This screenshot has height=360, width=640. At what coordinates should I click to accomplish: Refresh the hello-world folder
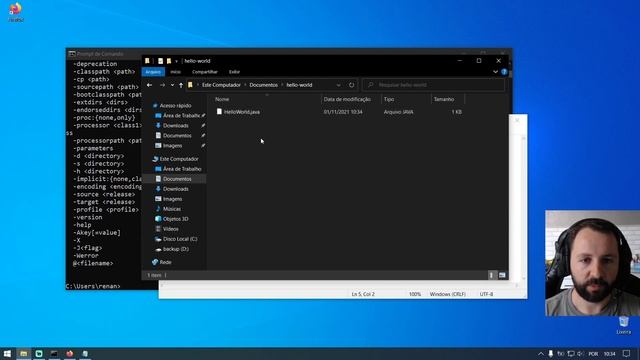[351, 85]
